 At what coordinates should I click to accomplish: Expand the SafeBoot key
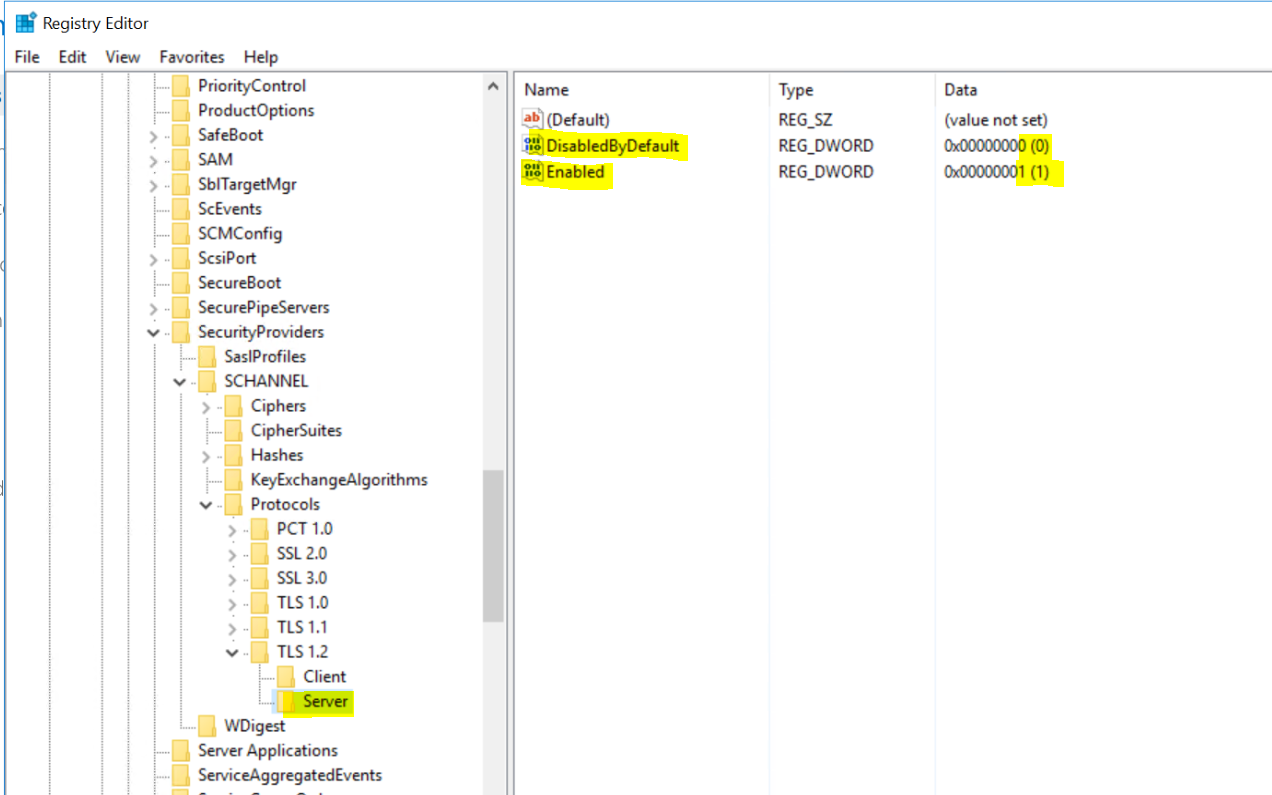[x=153, y=136]
